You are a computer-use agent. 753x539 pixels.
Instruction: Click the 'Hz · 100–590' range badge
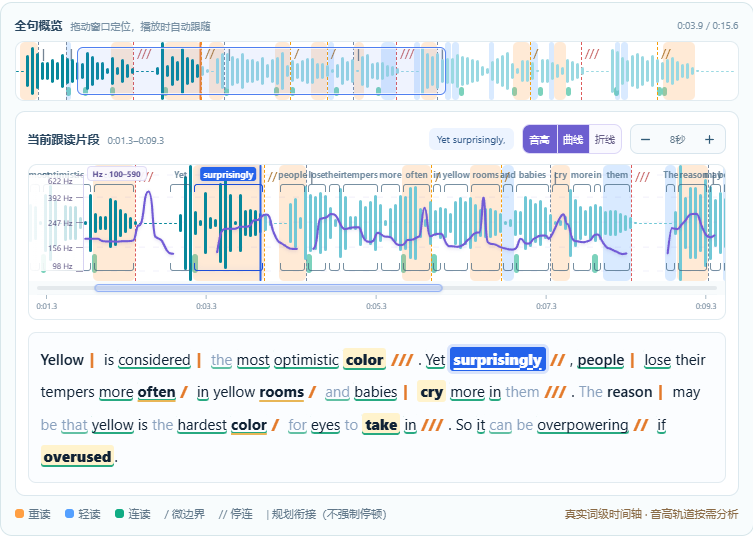click(117, 174)
